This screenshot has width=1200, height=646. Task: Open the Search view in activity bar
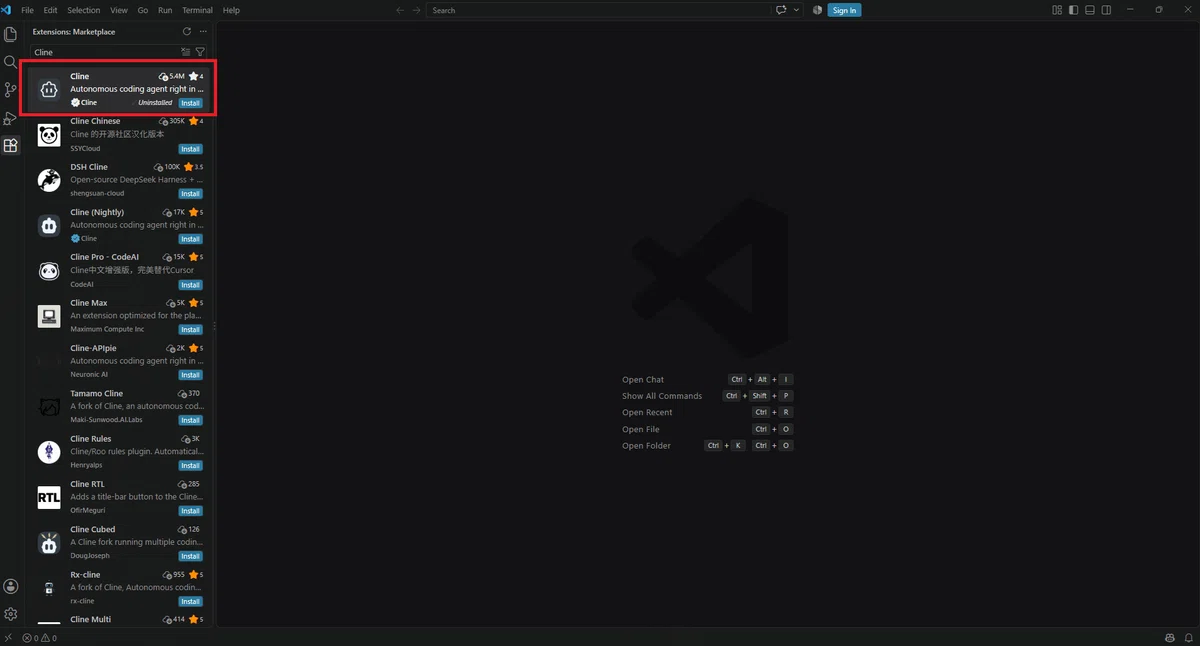point(11,62)
